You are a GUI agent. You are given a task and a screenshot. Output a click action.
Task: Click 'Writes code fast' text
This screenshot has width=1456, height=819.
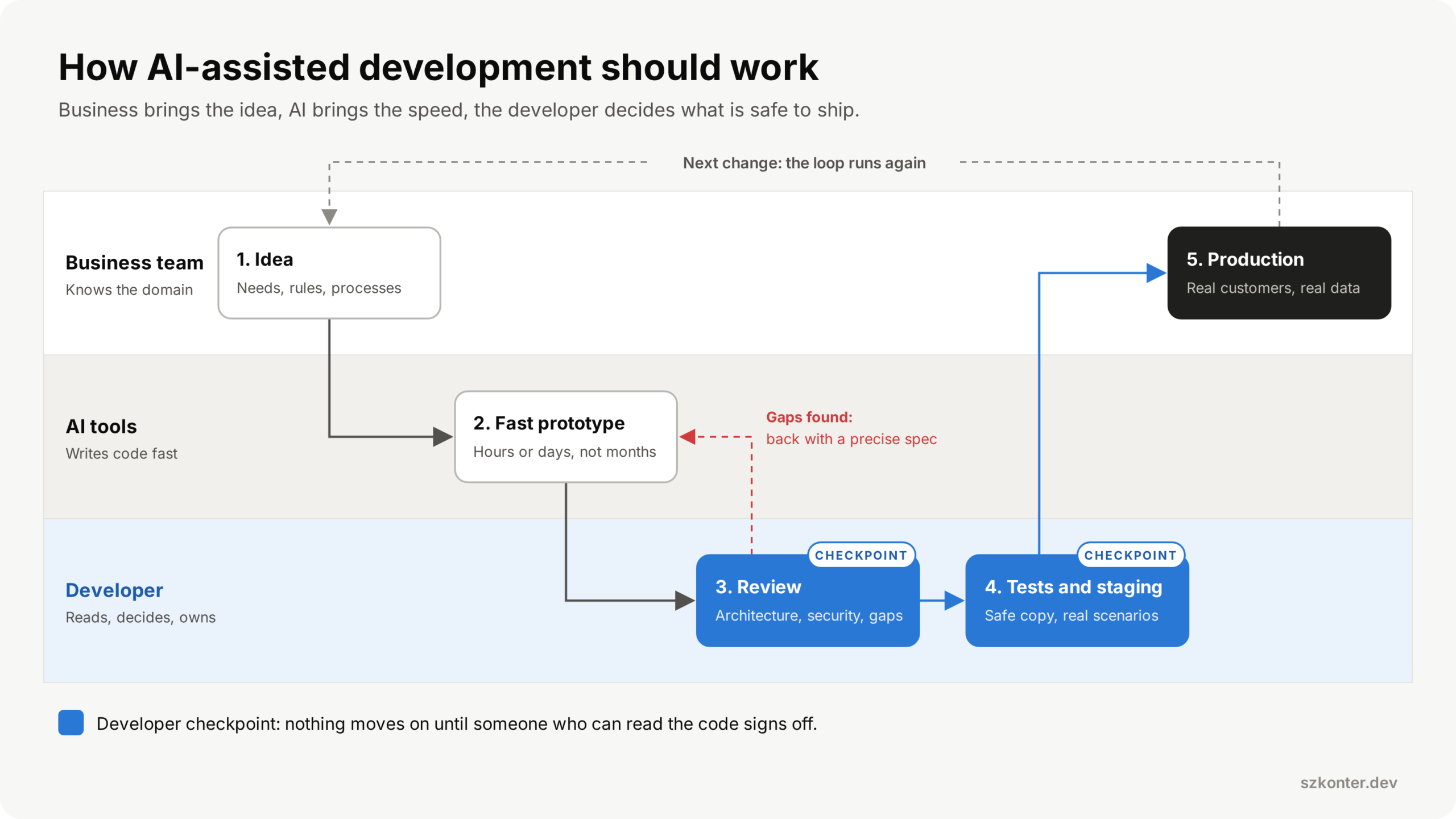121,454
